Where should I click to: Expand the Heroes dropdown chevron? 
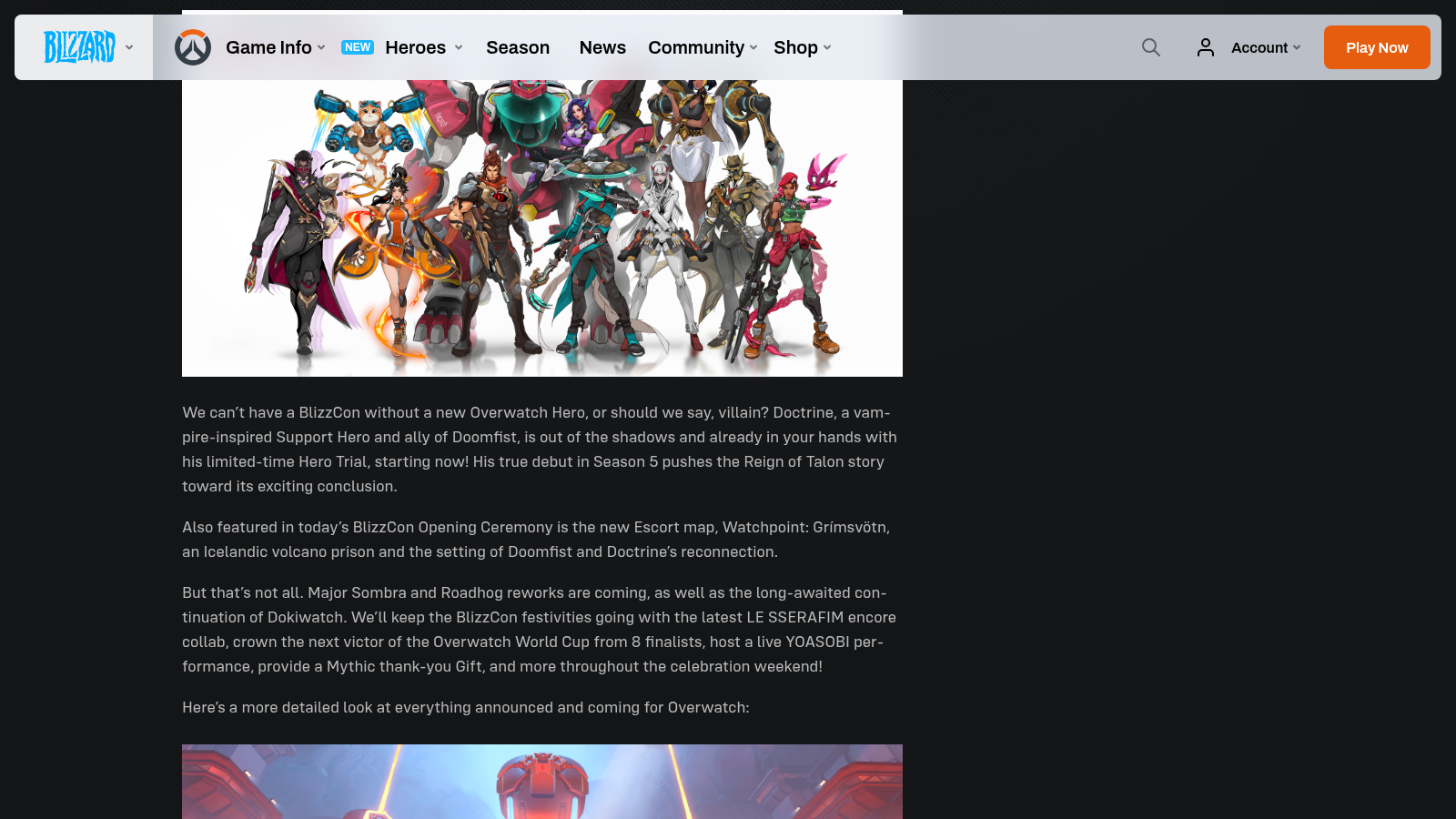click(459, 47)
